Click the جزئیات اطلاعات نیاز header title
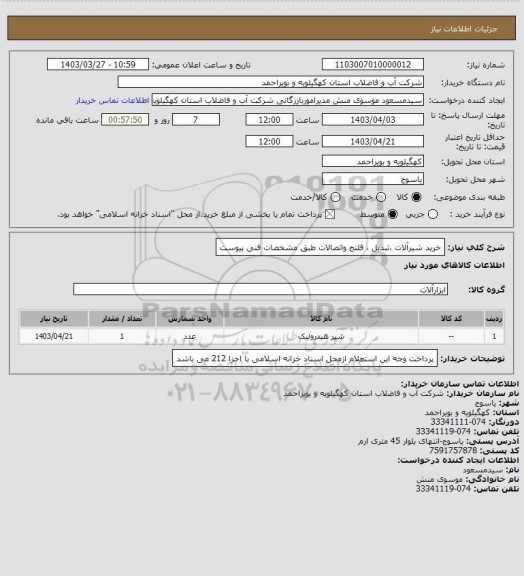 [464, 29]
